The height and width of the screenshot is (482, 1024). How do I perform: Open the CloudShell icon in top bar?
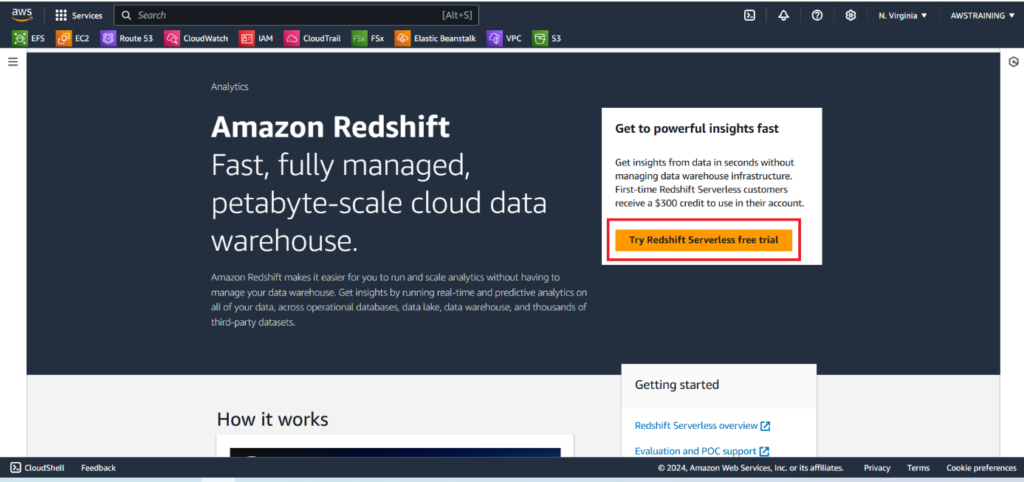click(x=749, y=15)
